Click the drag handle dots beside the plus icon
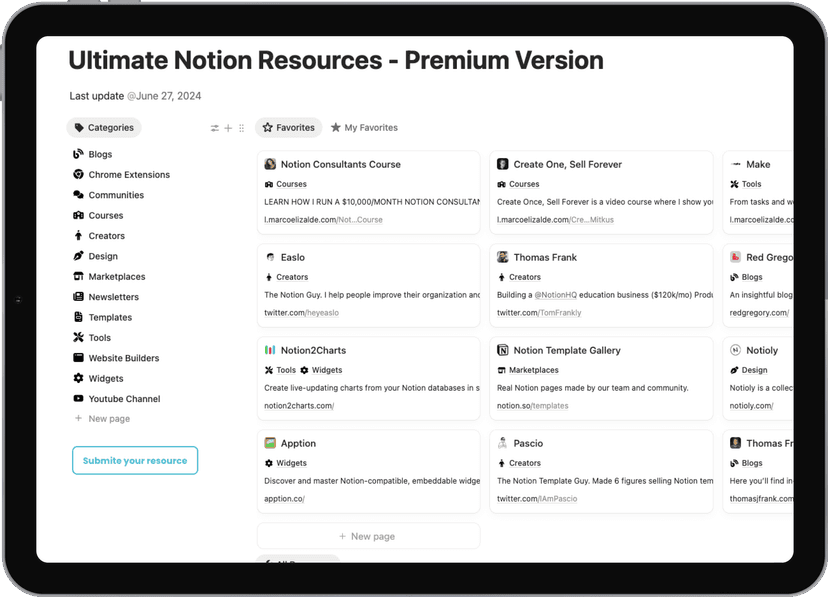This screenshot has width=828, height=597. click(240, 128)
